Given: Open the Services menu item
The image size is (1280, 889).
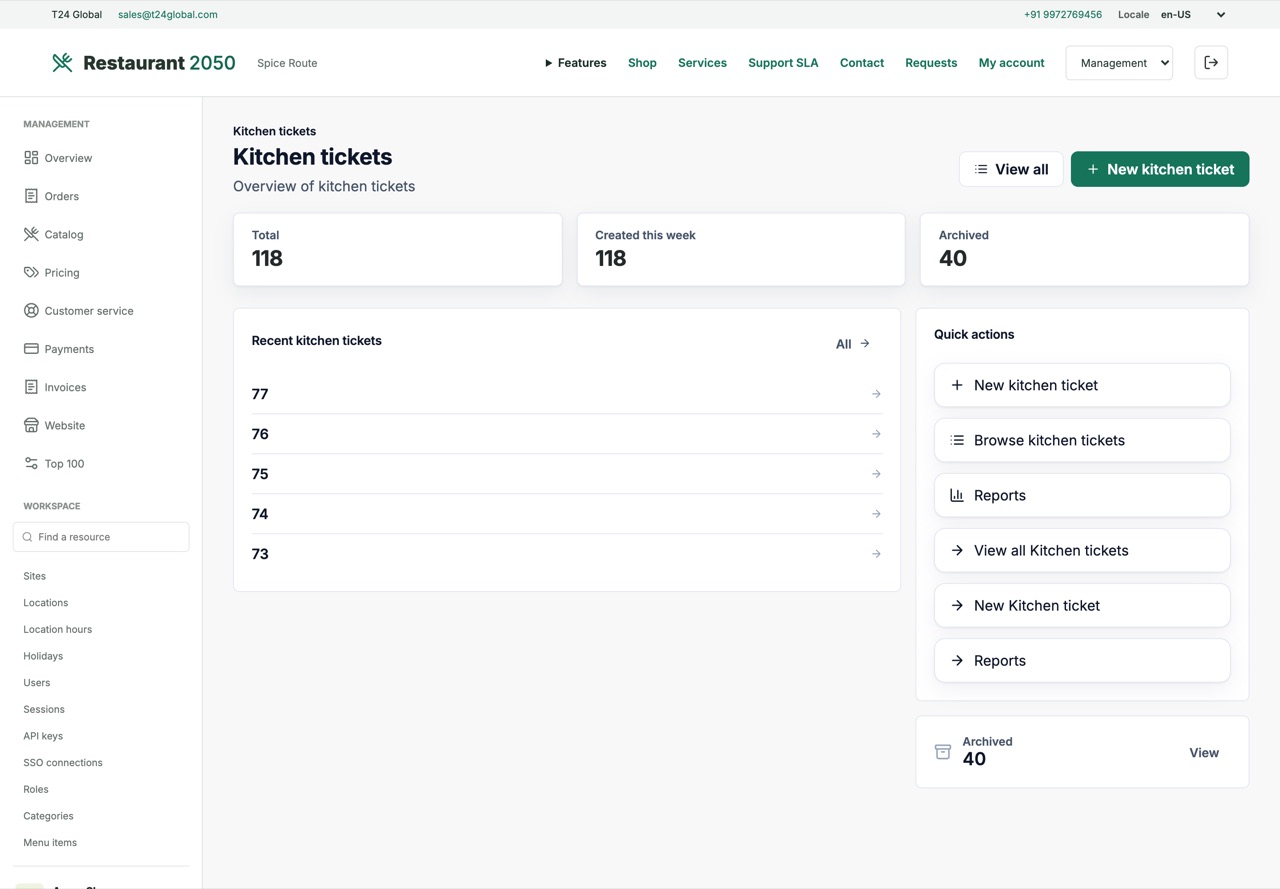Looking at the screenshot, I should tap(702, 63).
